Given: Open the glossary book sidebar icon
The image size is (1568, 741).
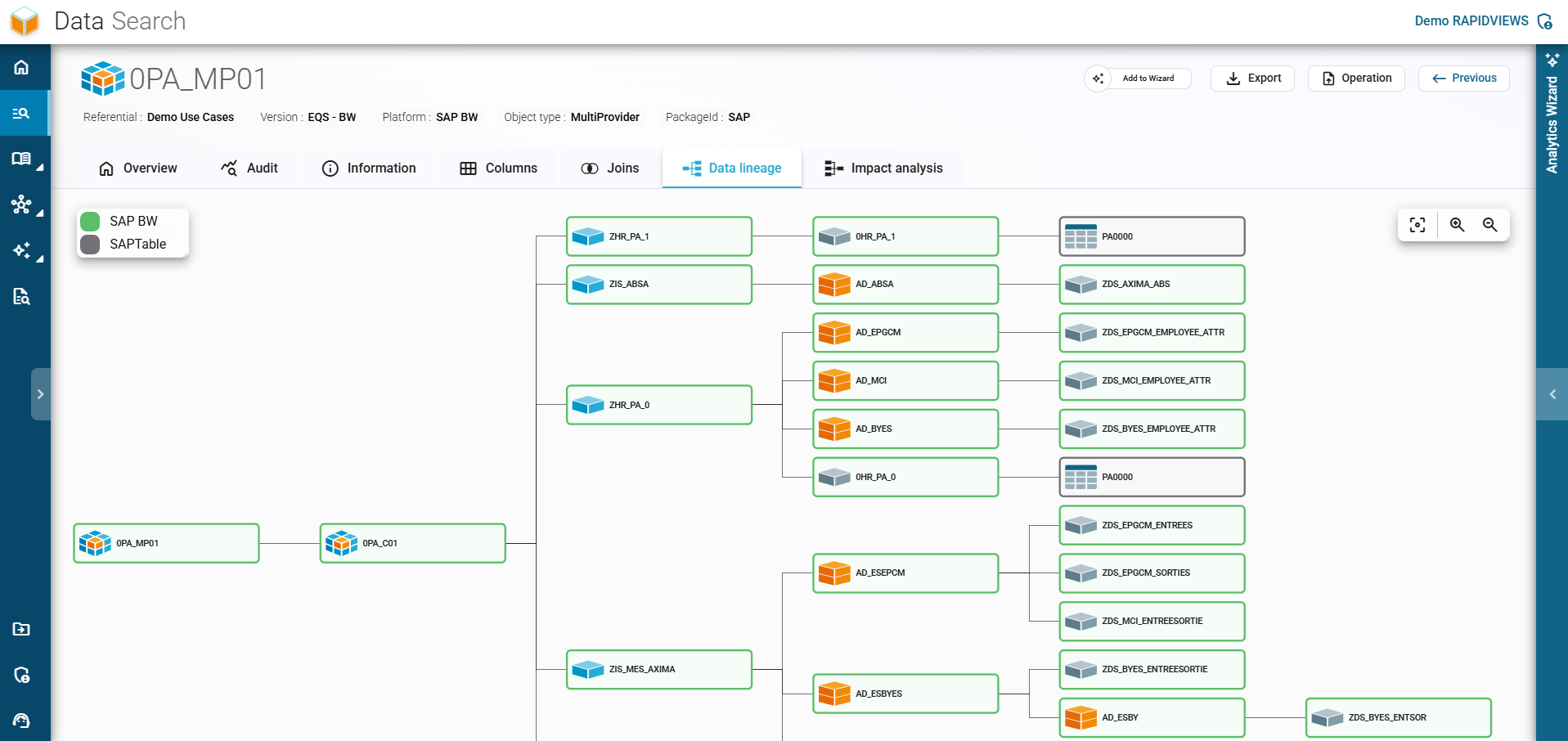Looking at the screenshot, I should coord(21,159).
